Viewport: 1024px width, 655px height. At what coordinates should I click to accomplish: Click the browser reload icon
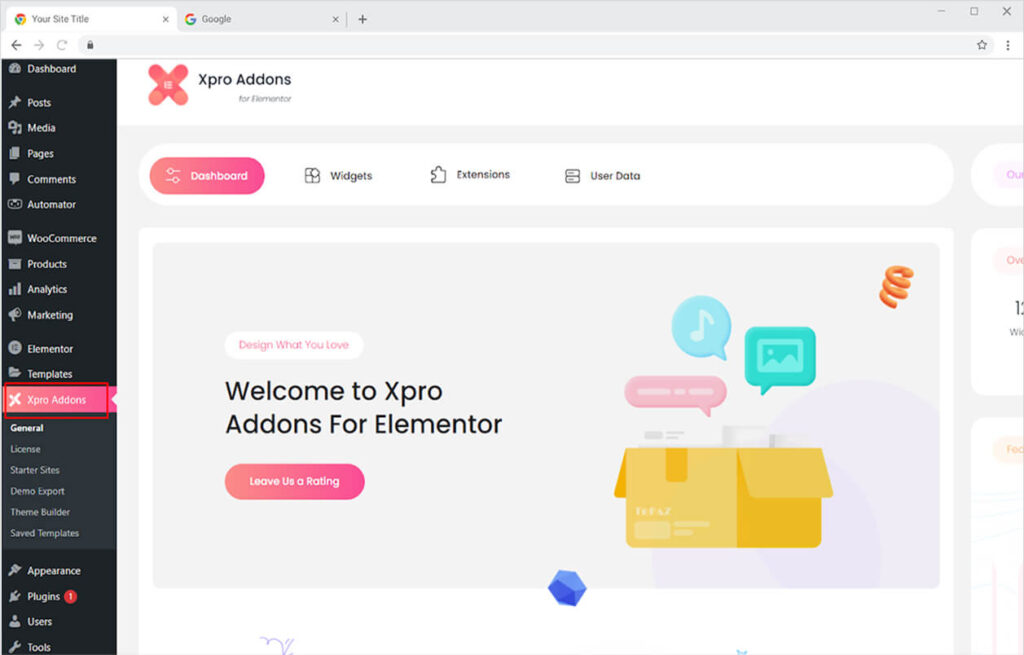click(x=62, y=45)
